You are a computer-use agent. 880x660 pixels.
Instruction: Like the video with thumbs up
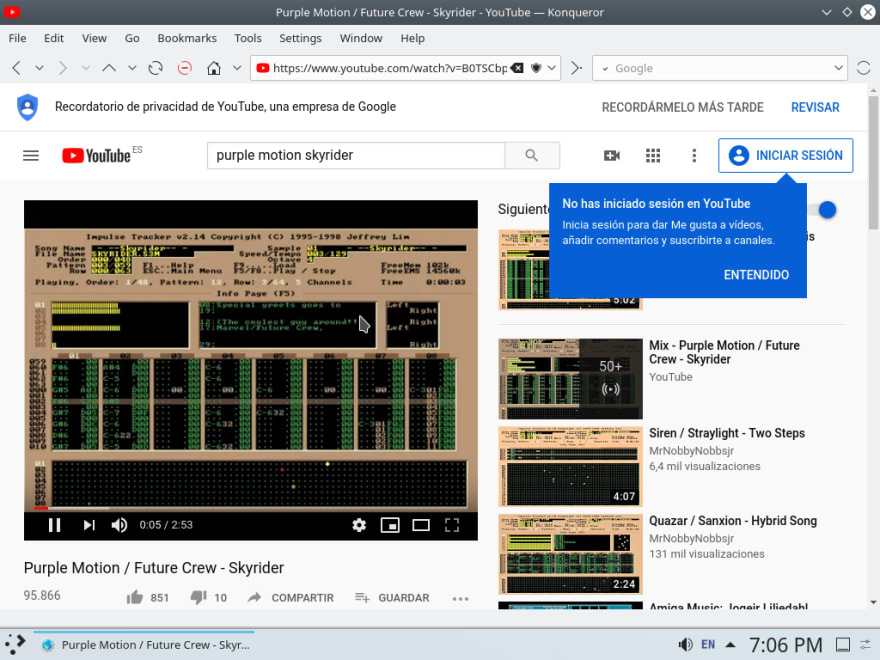click(x=135, y=597)
